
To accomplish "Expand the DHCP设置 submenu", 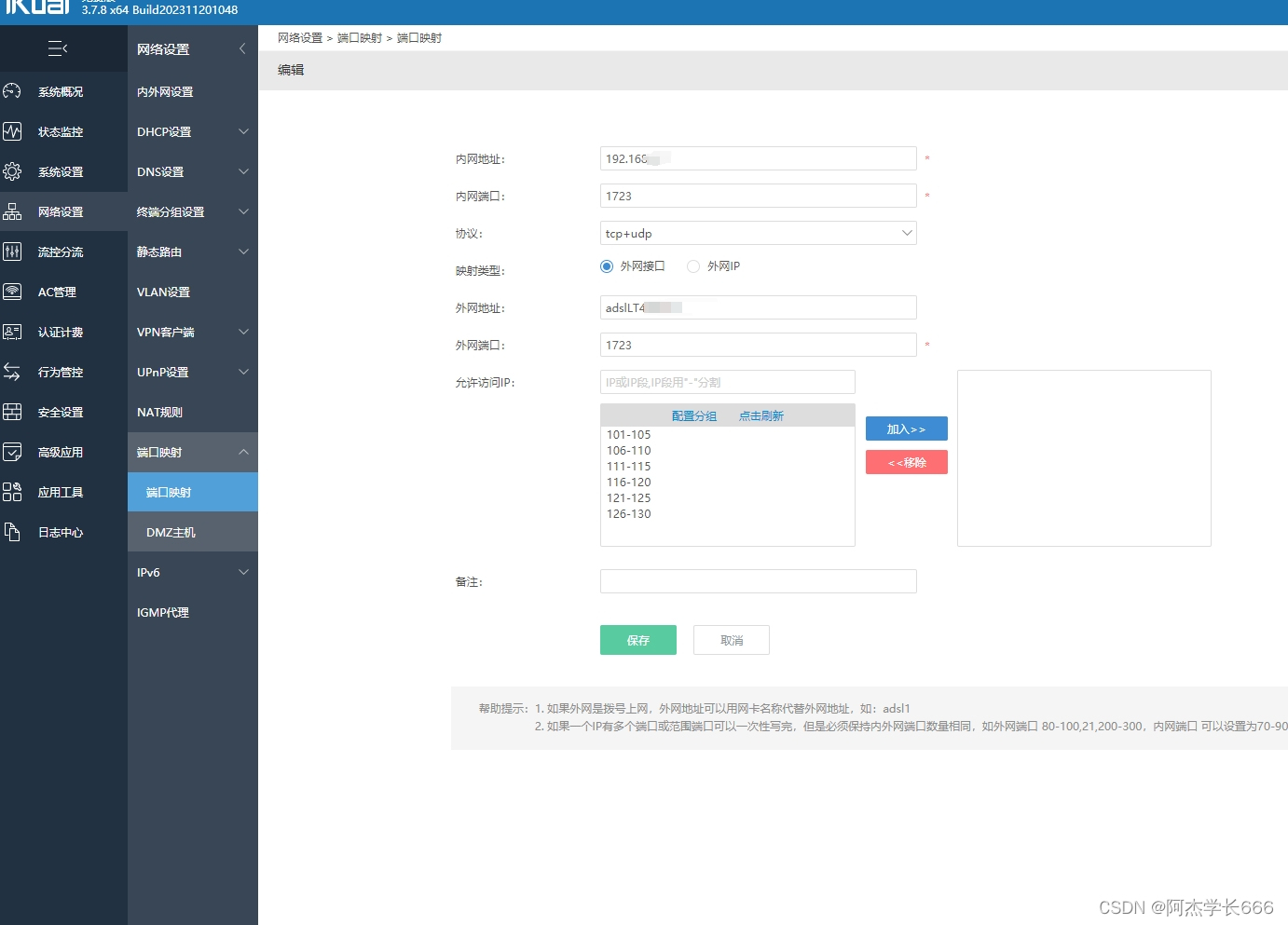I will pyautogui.click(x=243, y=131).
